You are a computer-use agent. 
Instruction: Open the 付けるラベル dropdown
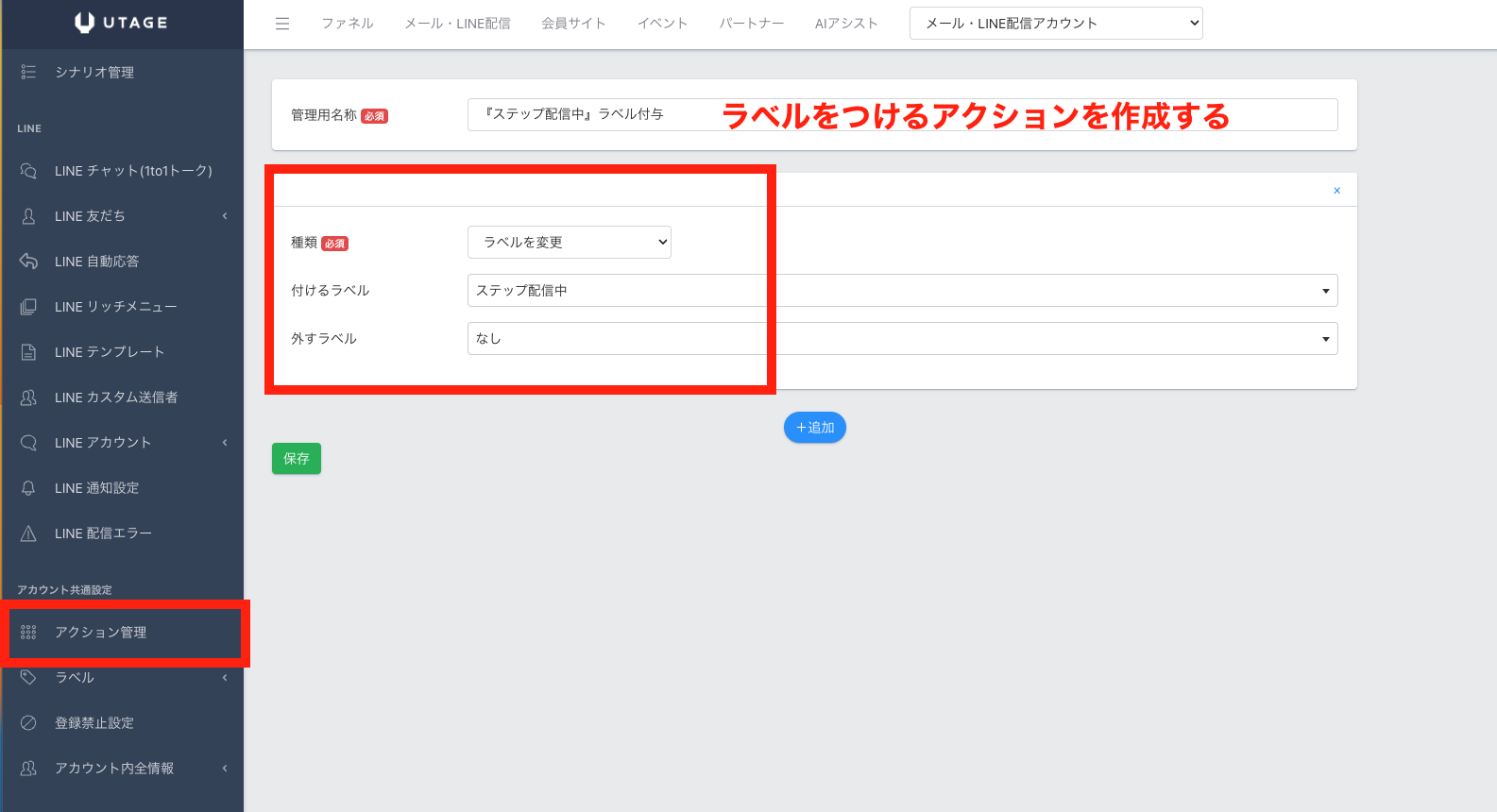(902, 291)
